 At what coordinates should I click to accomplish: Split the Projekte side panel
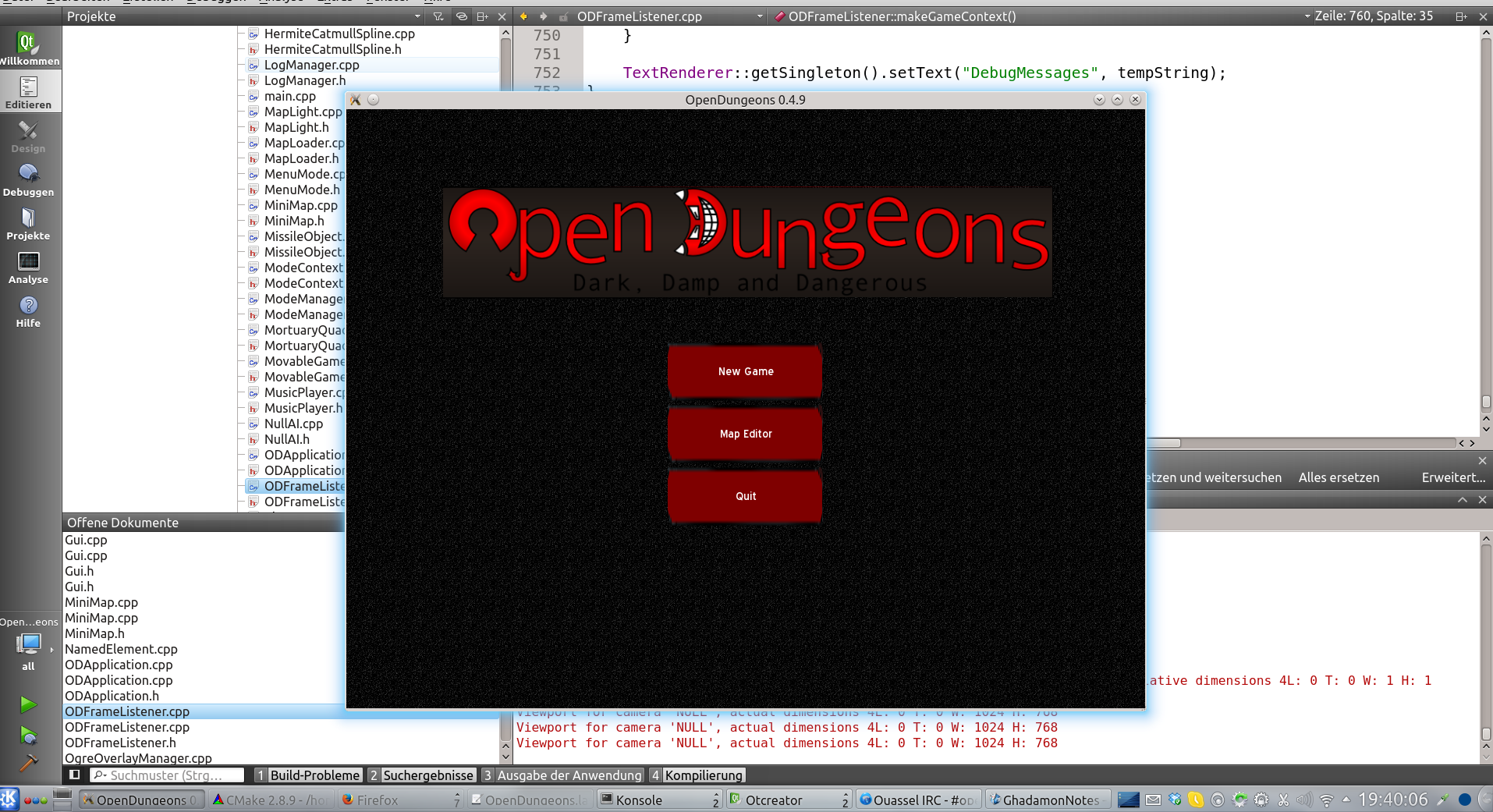coord(483,16)
